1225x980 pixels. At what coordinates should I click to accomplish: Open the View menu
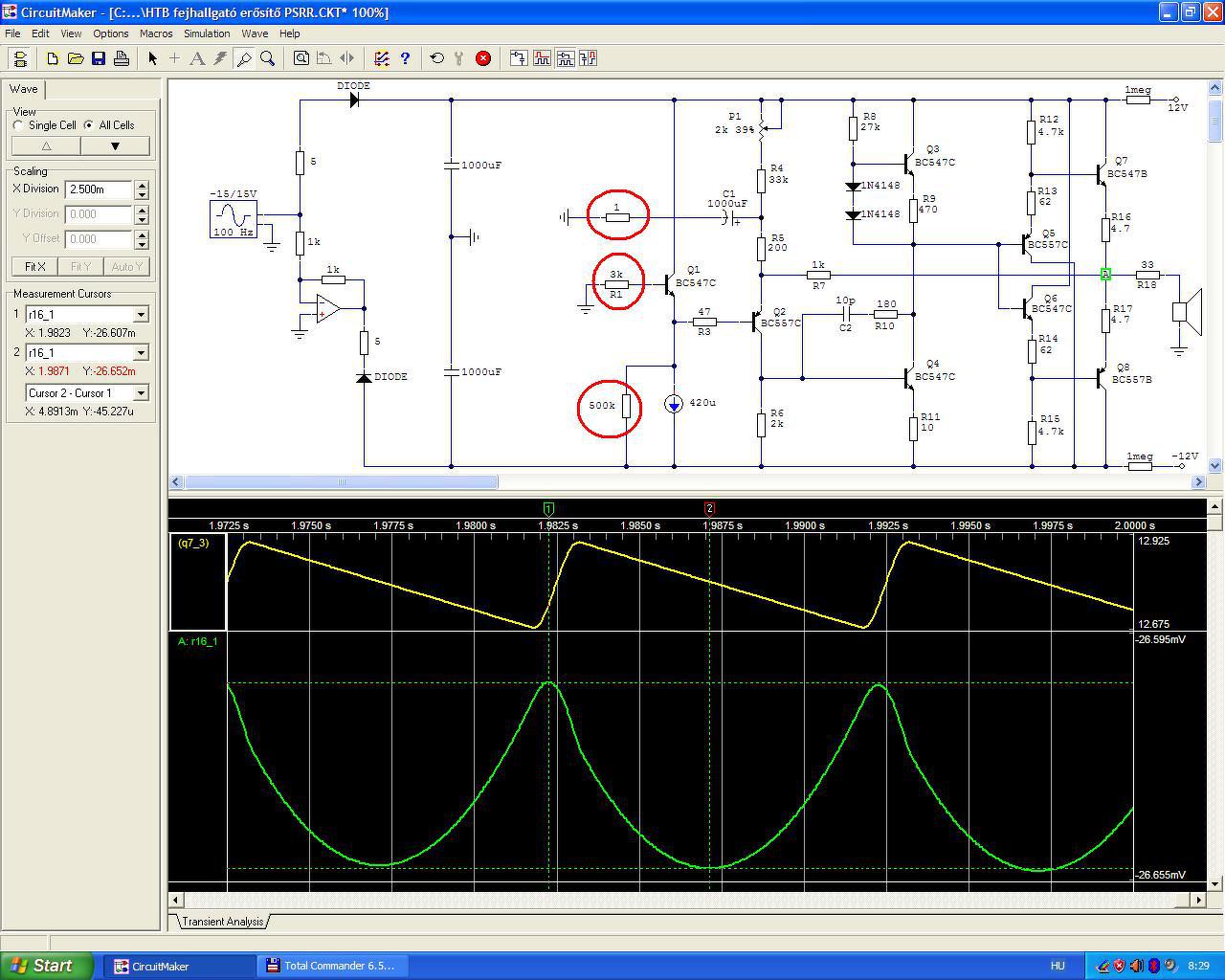(71, 33)
